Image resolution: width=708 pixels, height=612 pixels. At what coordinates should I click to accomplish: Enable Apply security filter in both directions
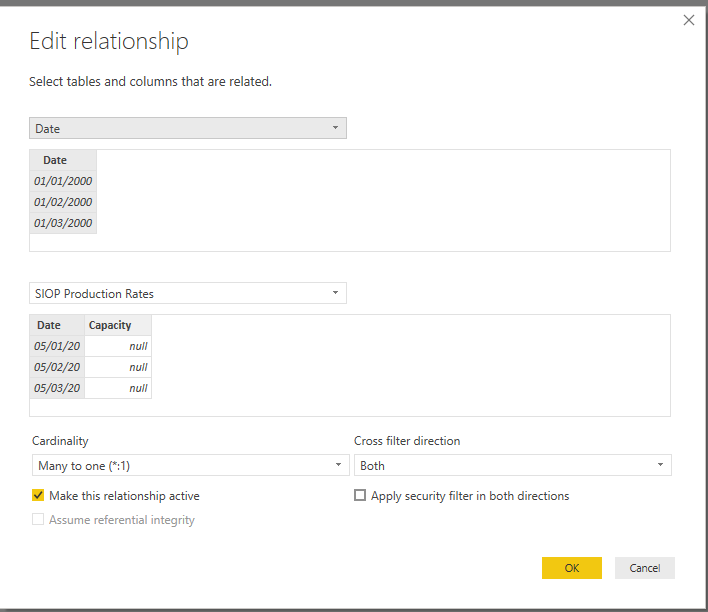[360, 495]
